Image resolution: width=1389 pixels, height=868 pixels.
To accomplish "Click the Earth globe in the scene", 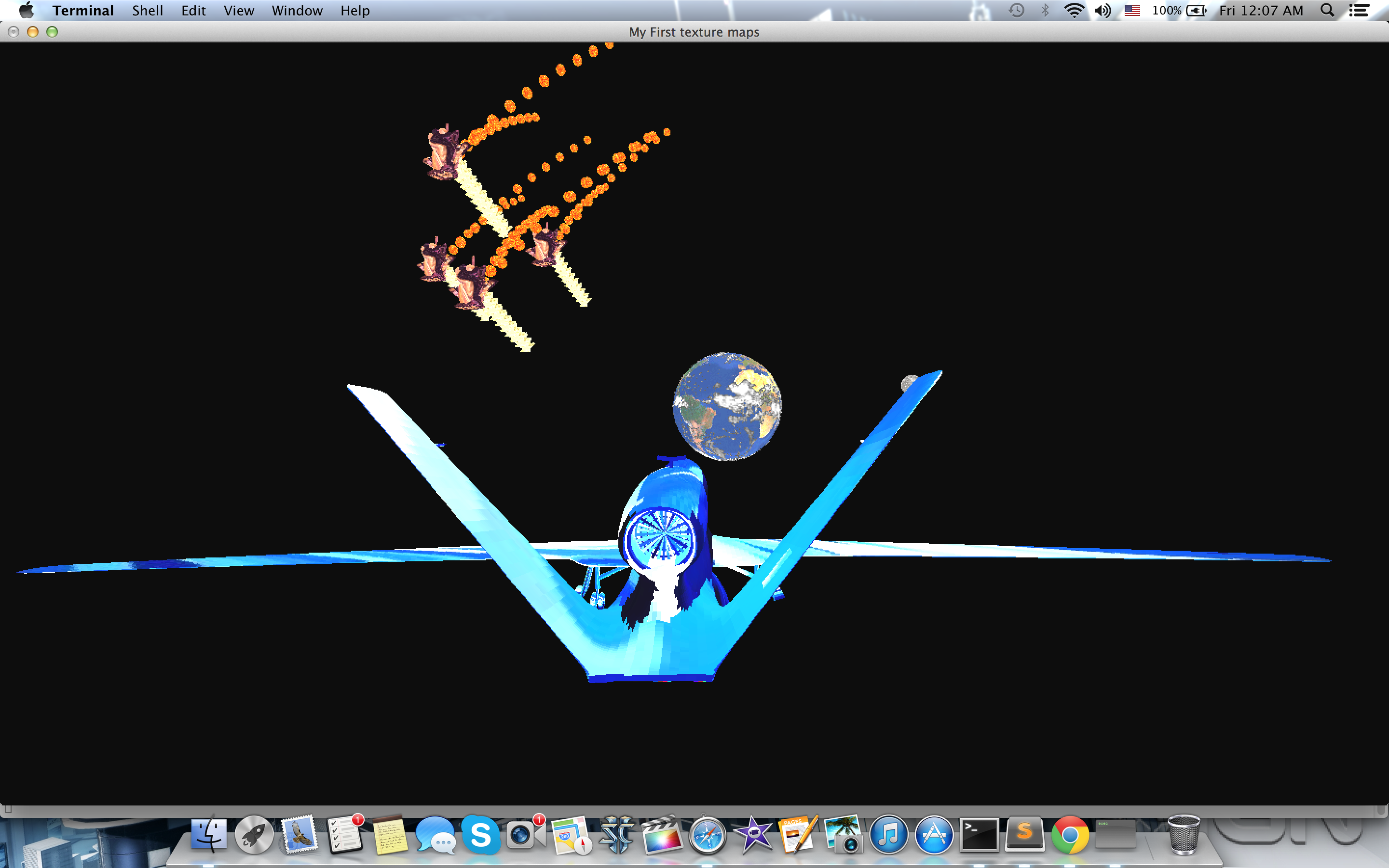I will pyautogui.click(x=727, y=407).
